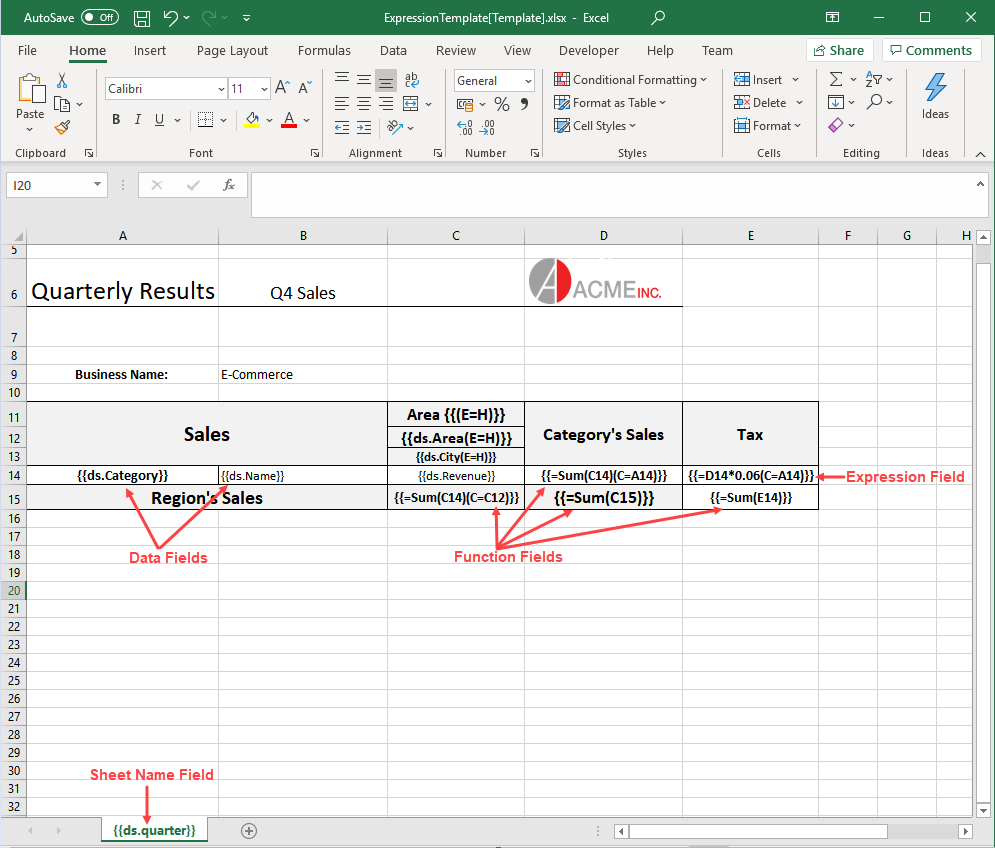Apply Comma Style format
This screenshot has width=995, height=848.
click(x=524, y=104)
